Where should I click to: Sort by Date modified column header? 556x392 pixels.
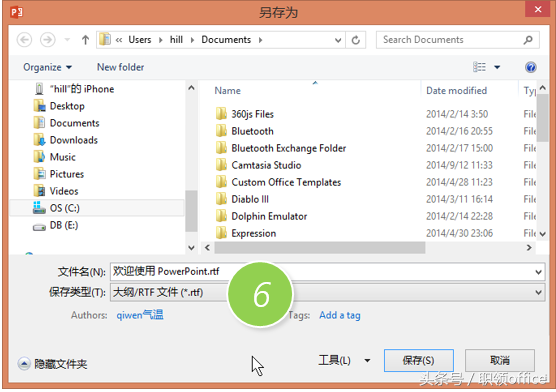[x=456, y=91]
